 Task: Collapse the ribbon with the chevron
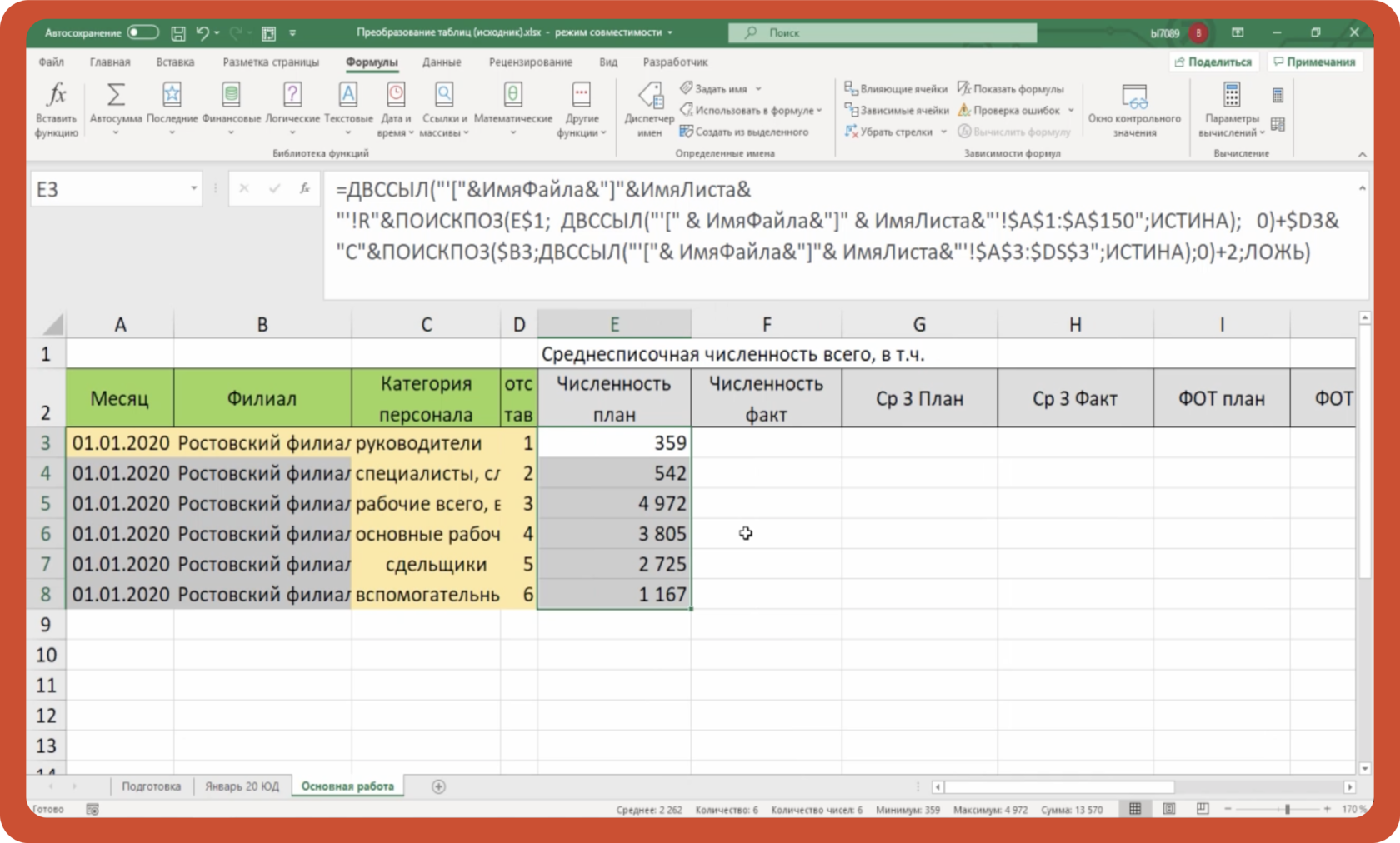pyautogui.click(x=1362, y=154)
